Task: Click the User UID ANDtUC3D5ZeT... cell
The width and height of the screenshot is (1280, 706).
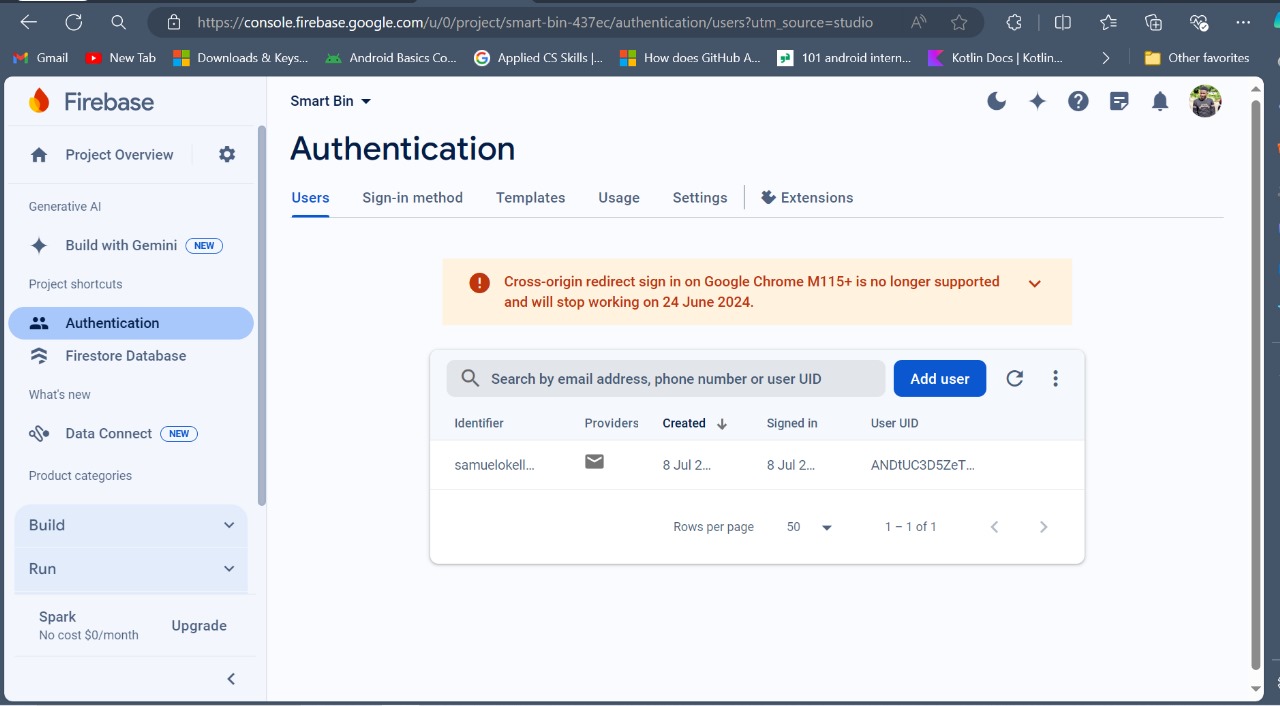Action: [922, 465]
